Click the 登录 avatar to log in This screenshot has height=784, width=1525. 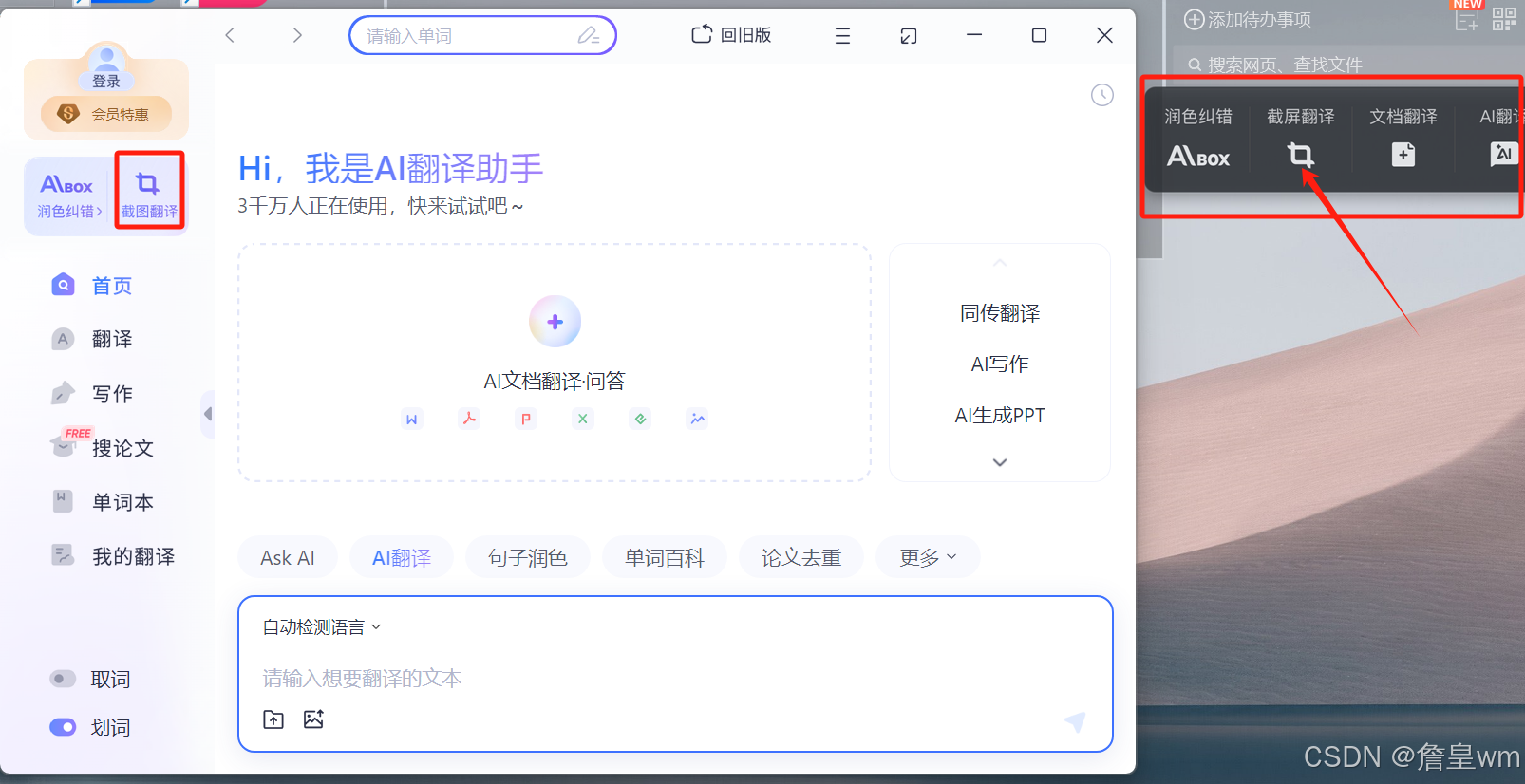(106, 66)
